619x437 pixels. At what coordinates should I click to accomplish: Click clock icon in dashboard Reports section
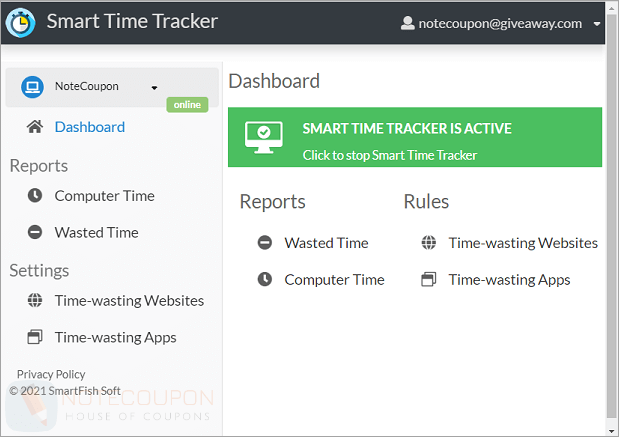pos(265,279)
